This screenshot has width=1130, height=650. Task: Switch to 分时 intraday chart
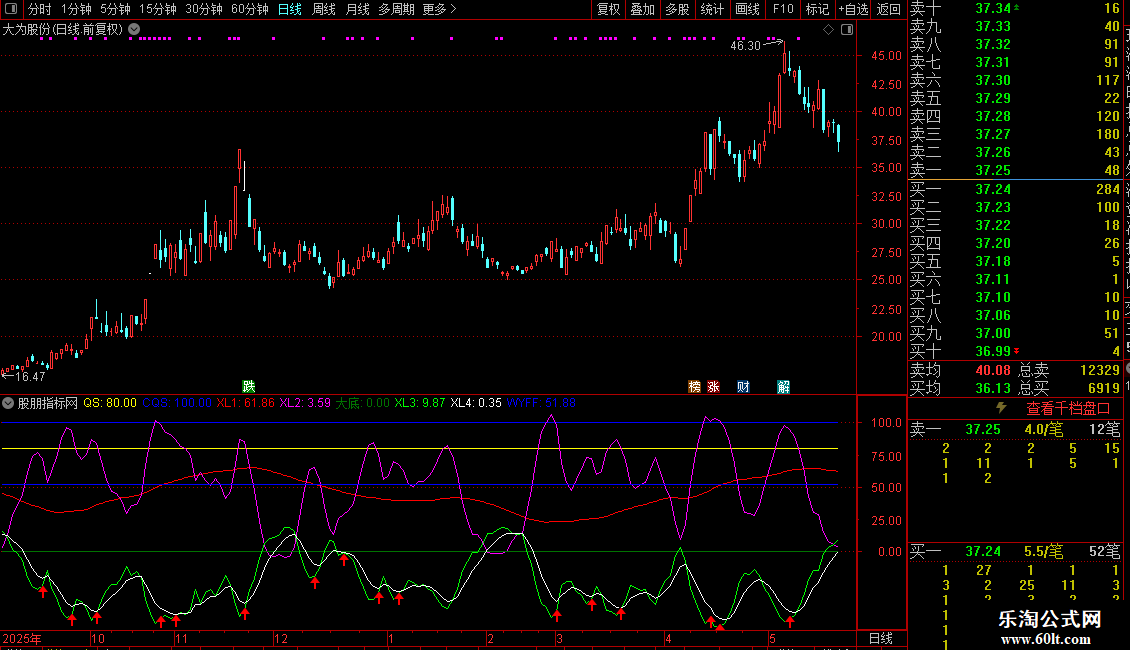pyautogui.click(x=40, y=9)
